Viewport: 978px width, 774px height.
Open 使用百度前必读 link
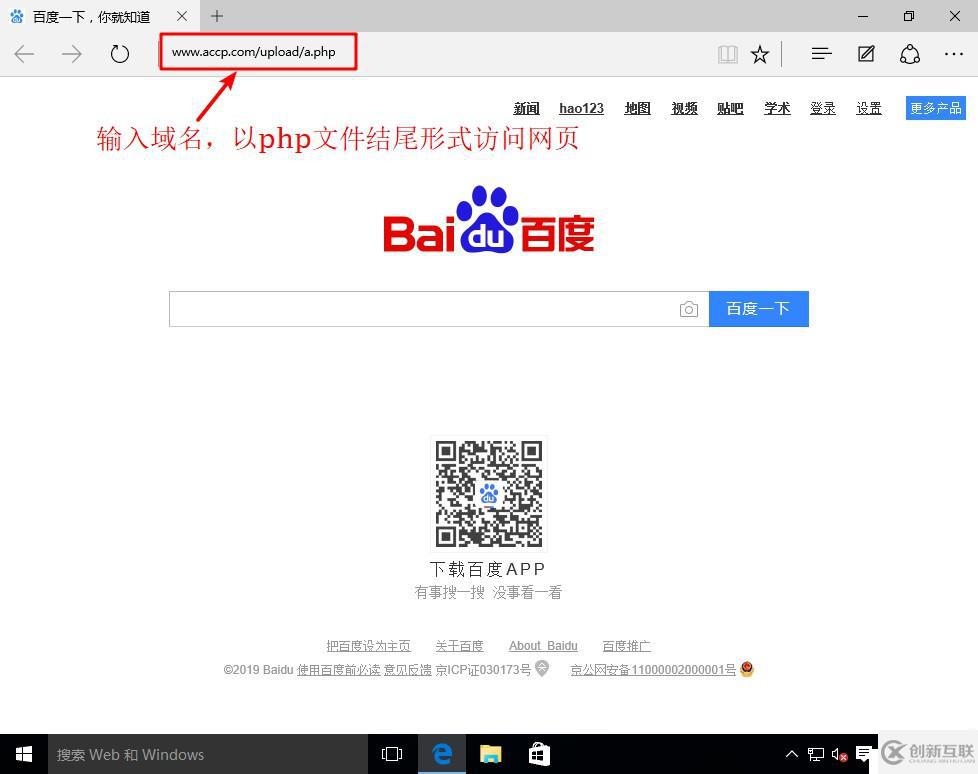(x=338, y=670)
